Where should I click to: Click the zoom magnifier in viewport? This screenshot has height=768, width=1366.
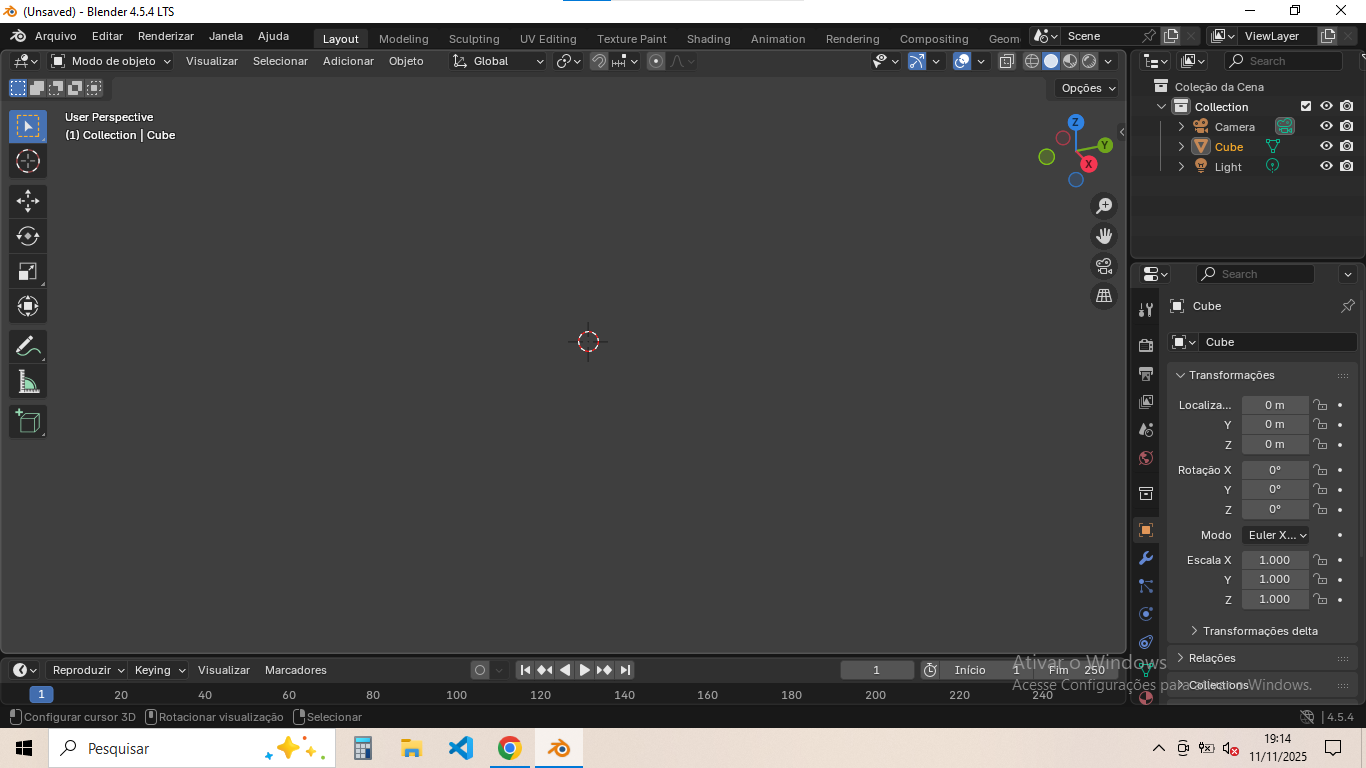click(x=1104, y=206)
